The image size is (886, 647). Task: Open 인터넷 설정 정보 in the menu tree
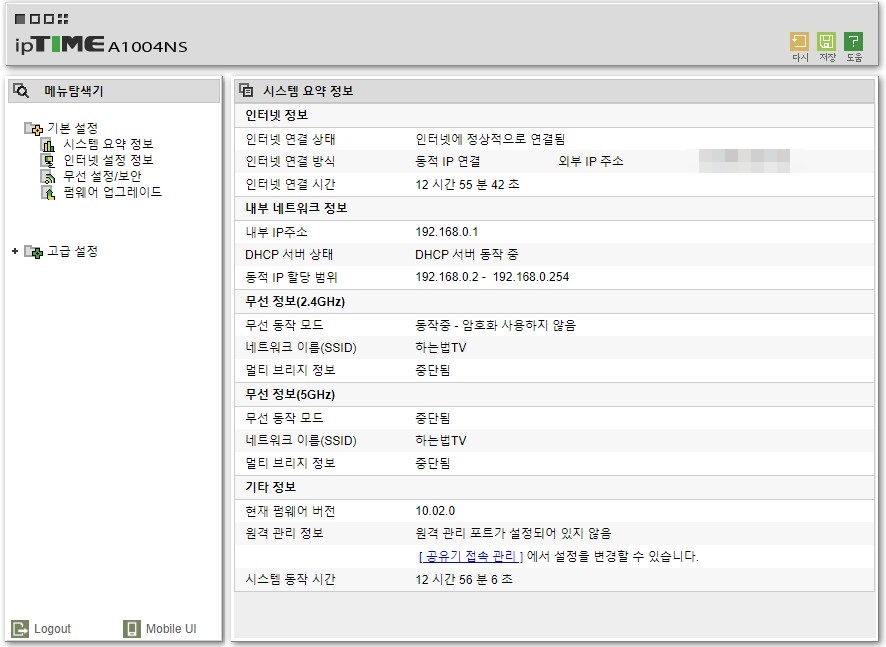click(x=108, y=160)
